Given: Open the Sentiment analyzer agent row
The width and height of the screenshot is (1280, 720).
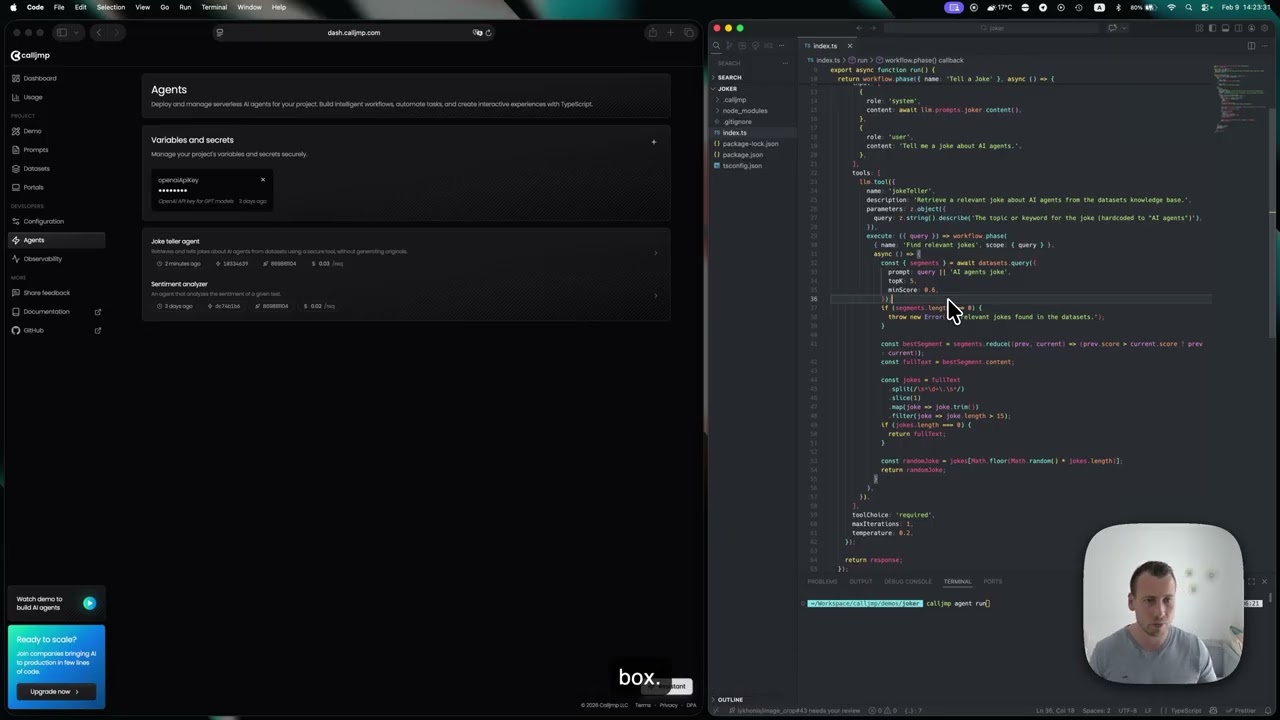Looking at the screenshot, I should tap(405, 295).
